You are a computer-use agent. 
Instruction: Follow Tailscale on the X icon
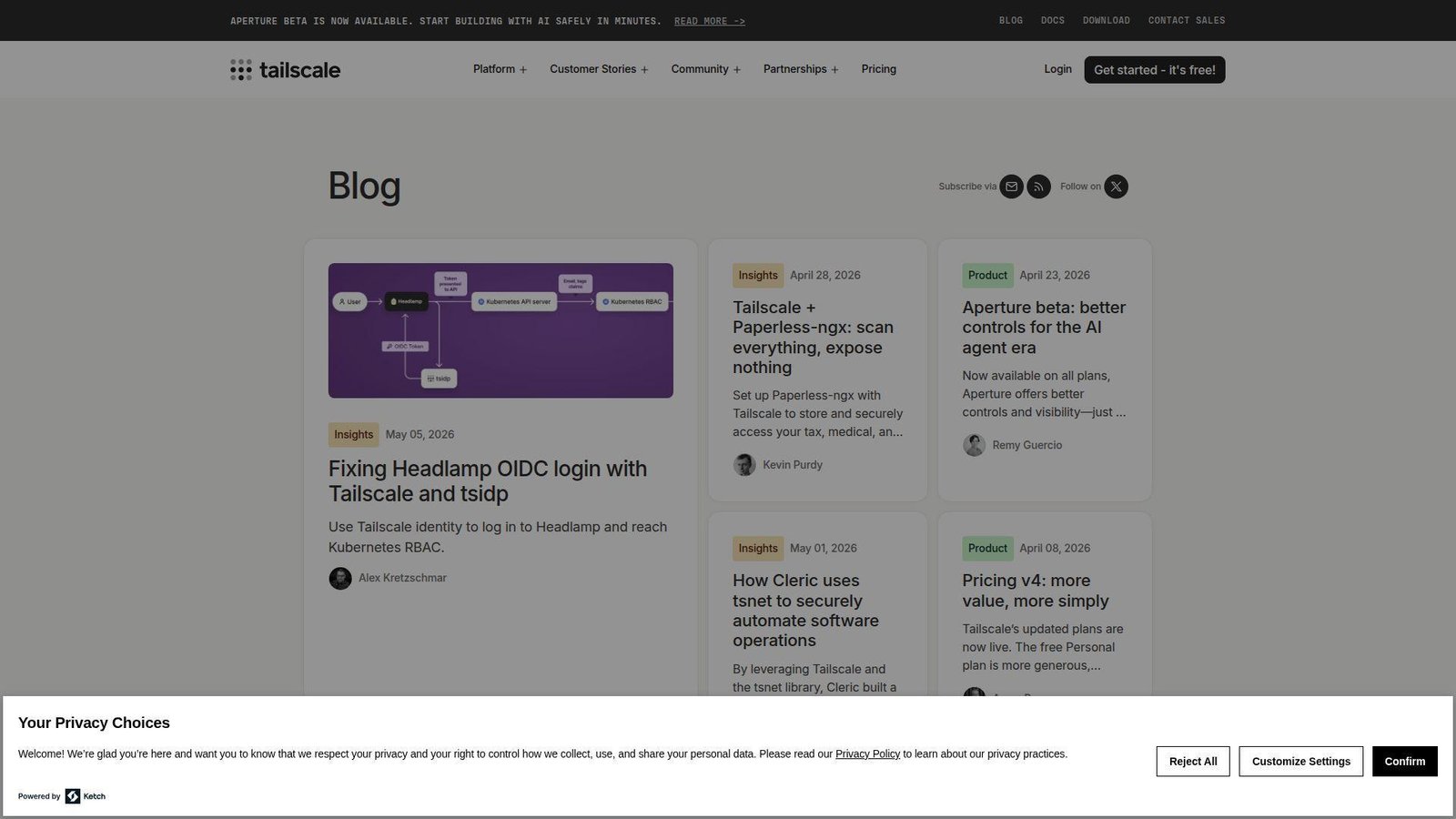(1116, 187)
